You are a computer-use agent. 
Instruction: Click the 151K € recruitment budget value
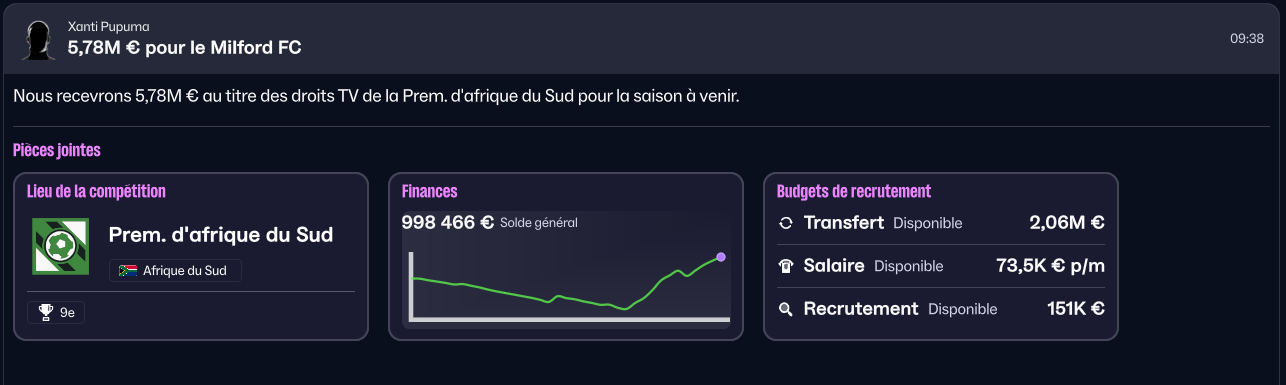pos(1076,309)
